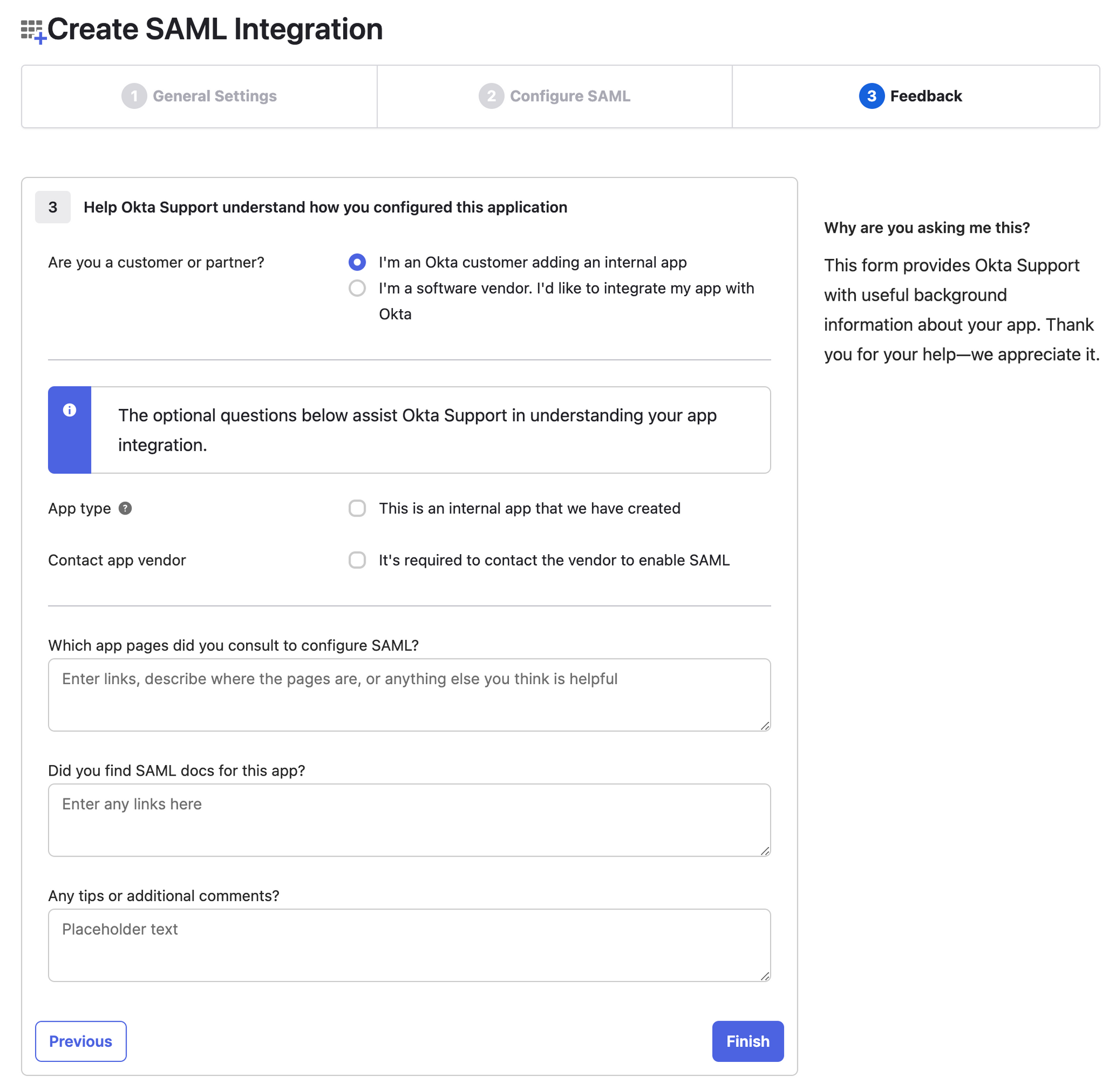Viewport: 1116px width, 1092px height.
Task: Click the 'Create SAML Integration' page title
Action: [x=215, y=28]
